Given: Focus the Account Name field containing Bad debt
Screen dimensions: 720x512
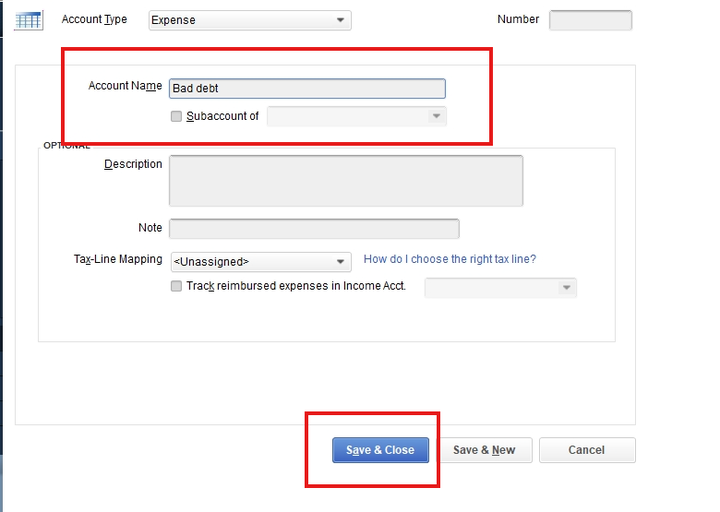Looking at the screenshot, I should (x=307, y=89).
